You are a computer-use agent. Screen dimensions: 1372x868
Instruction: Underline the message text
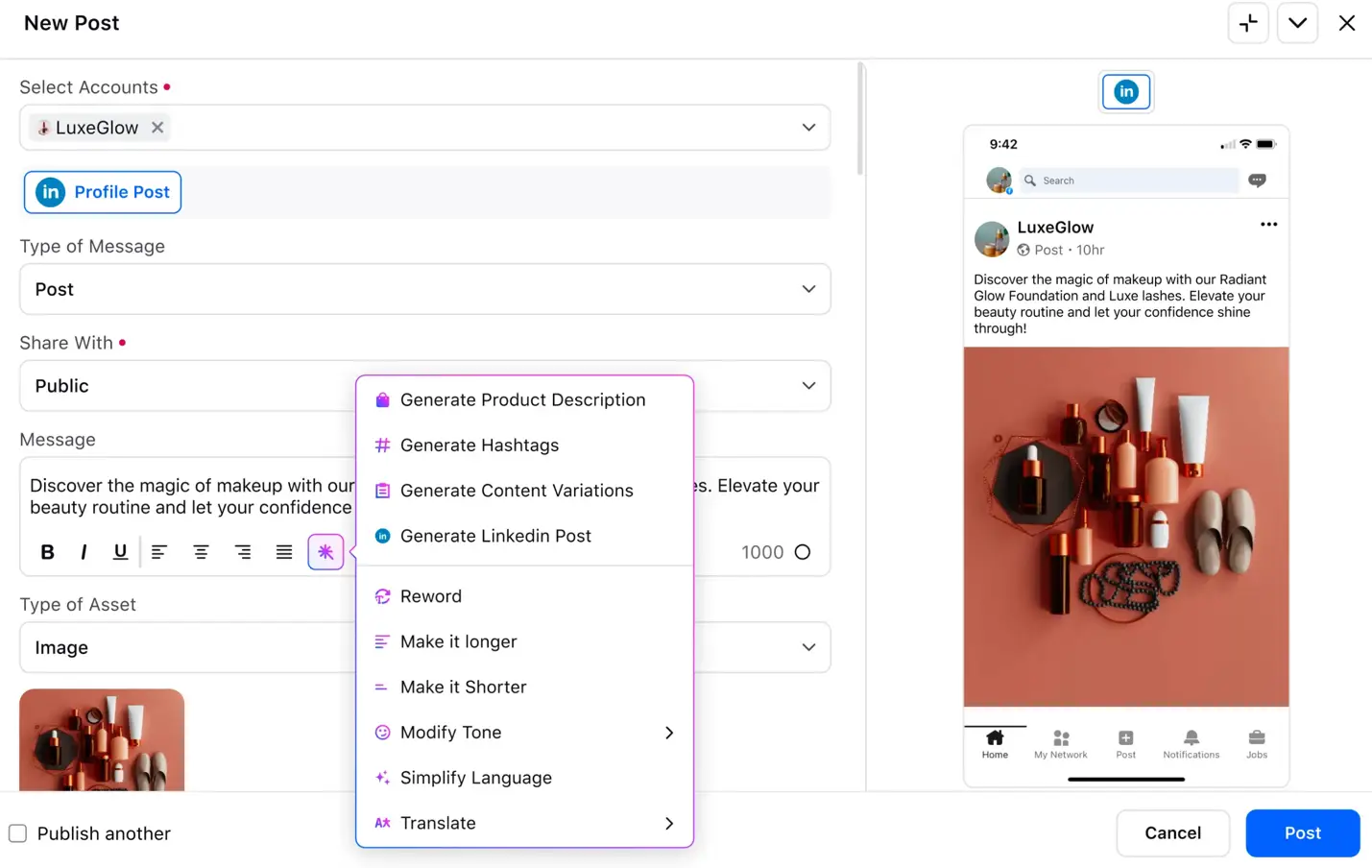pyautogui.click(x=119, y=551)
